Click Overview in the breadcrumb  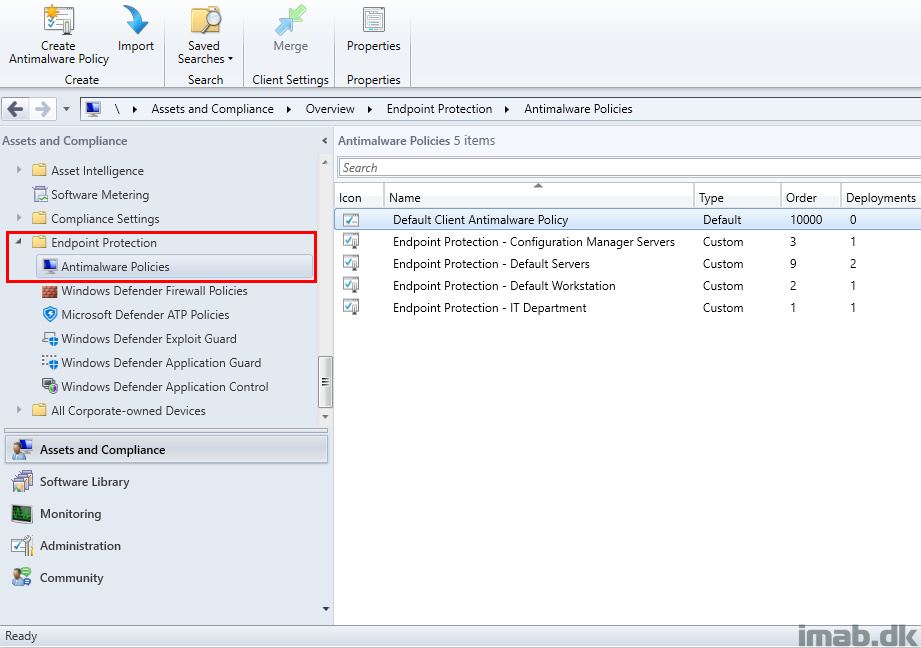[330, 109]
